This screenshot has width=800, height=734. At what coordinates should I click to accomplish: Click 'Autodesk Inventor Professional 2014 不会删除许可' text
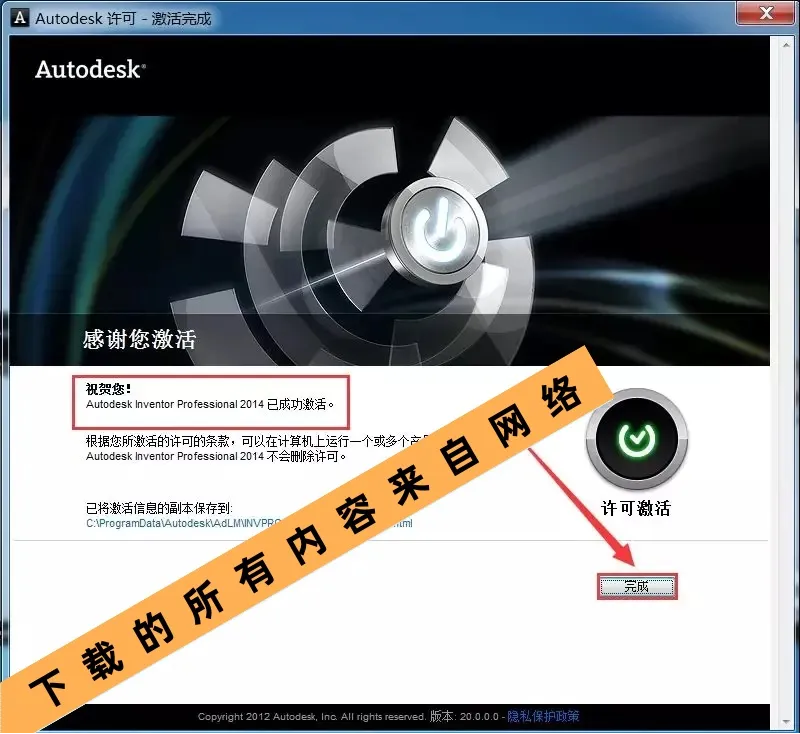[x=216, y=456]
